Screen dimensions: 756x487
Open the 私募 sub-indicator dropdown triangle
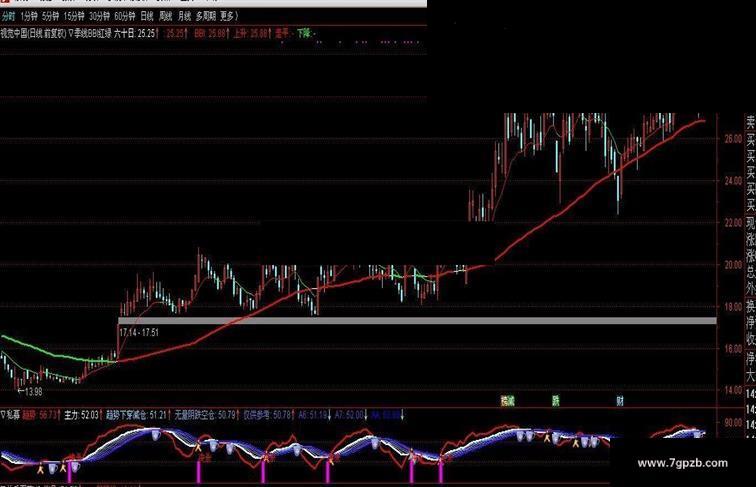(3, 415)
